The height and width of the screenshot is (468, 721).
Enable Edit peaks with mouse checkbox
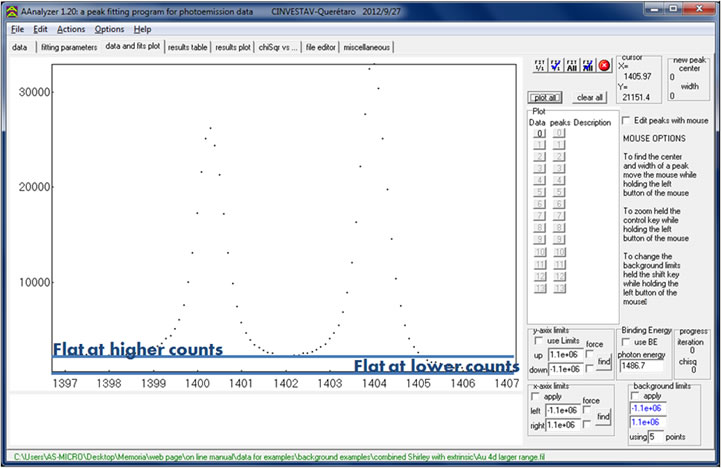click(x=627, y=120)
